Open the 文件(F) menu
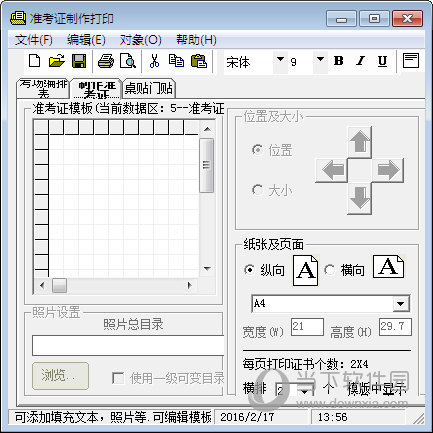 pos(34,40)
